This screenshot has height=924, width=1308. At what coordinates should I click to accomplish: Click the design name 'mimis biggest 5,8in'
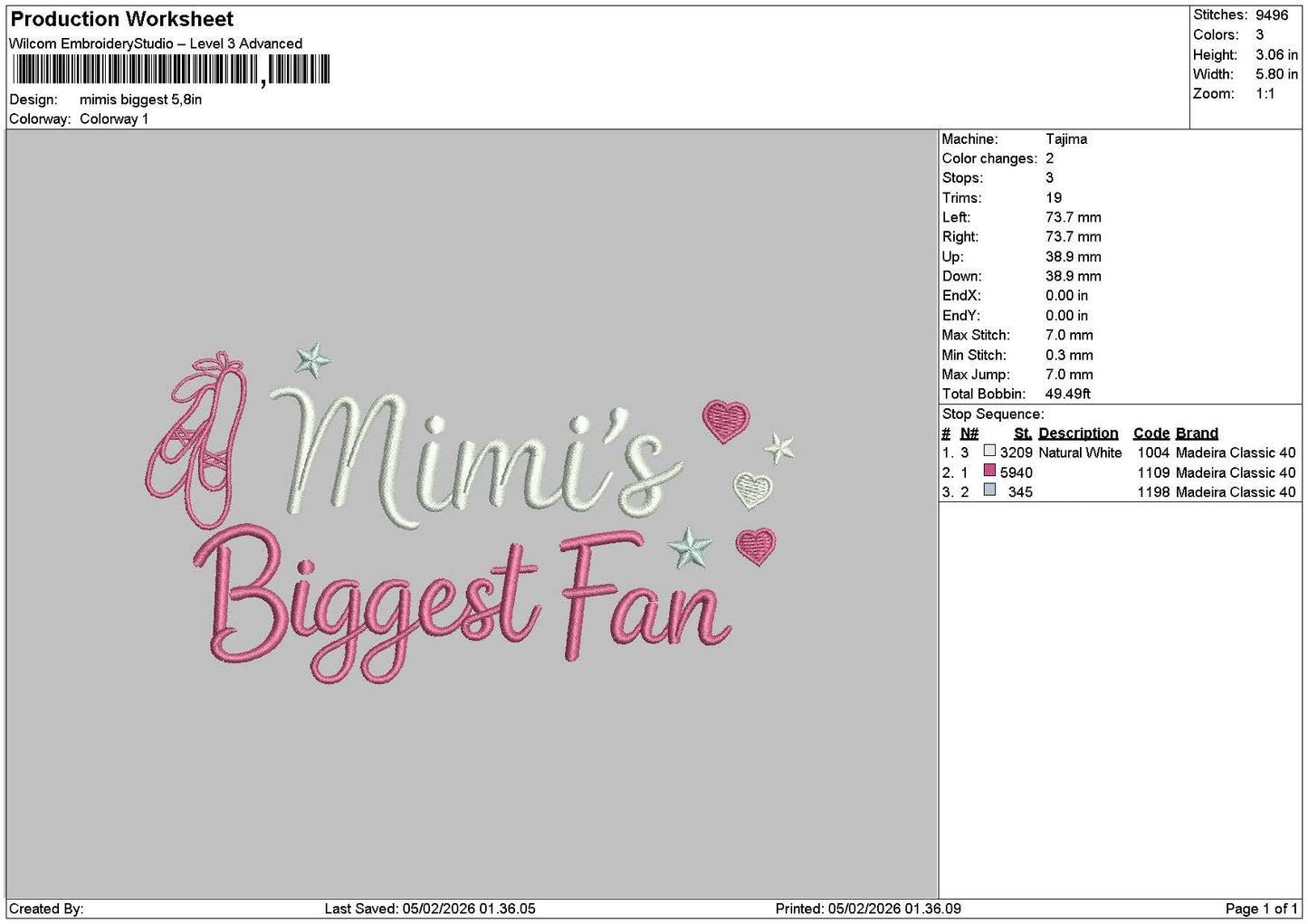coord(140,100)
